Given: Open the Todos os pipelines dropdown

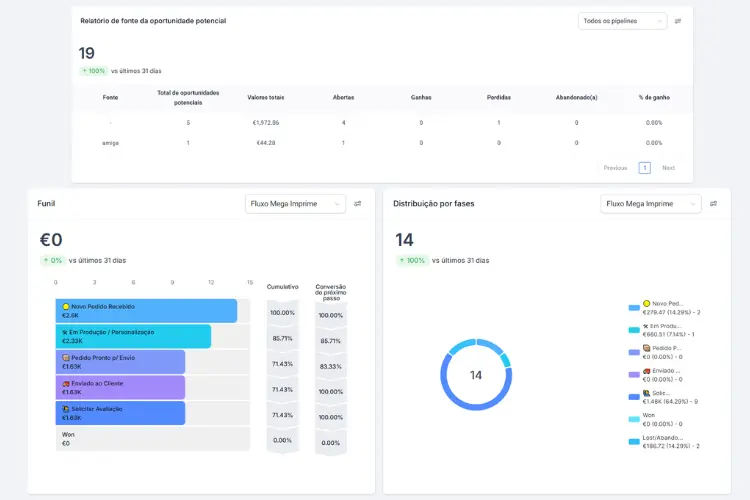Looking at the screenshot, I should [622, 21].
